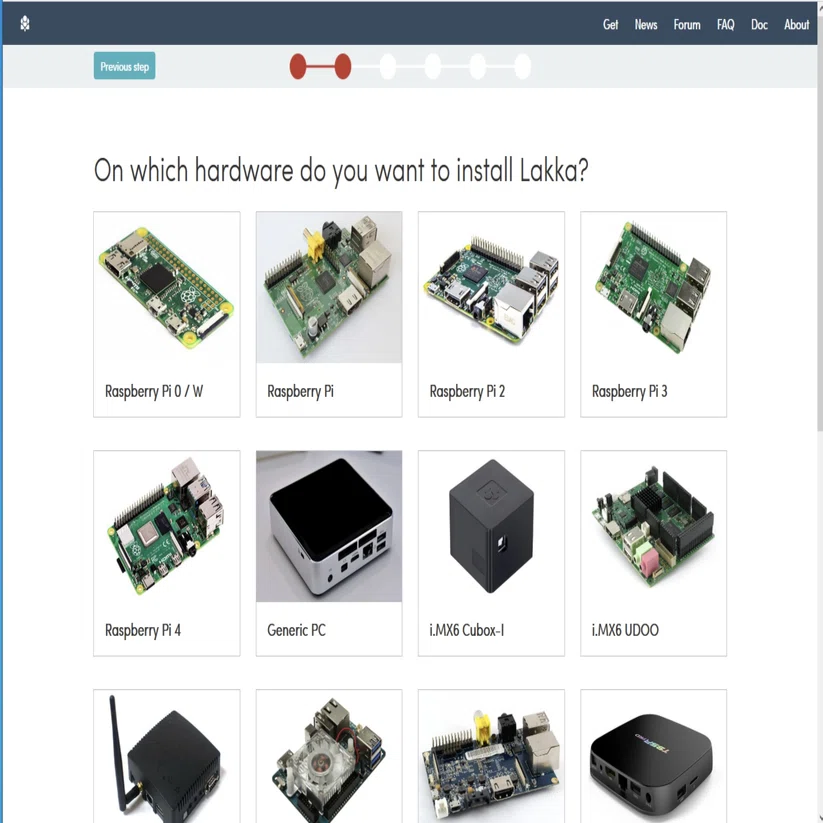Select the third progress step dot
The image size is (823, 823).
click(x=387, y=67)
